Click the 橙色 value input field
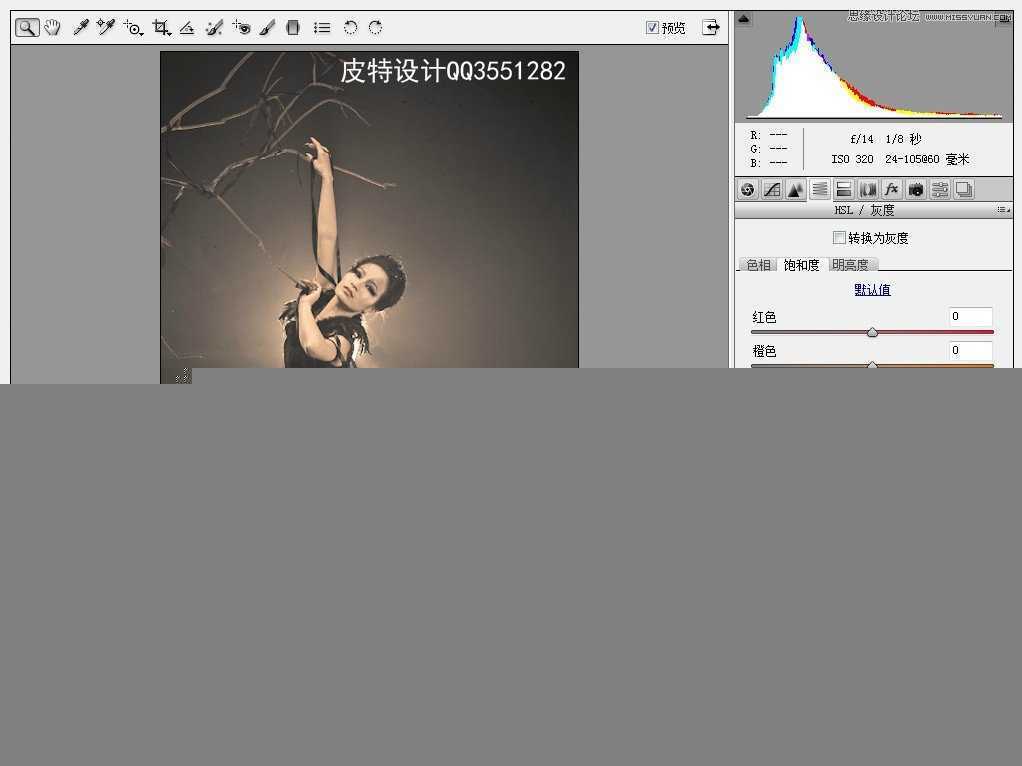Image resolution: width=1022 pixels, height=766 pixels. point(971,351)
